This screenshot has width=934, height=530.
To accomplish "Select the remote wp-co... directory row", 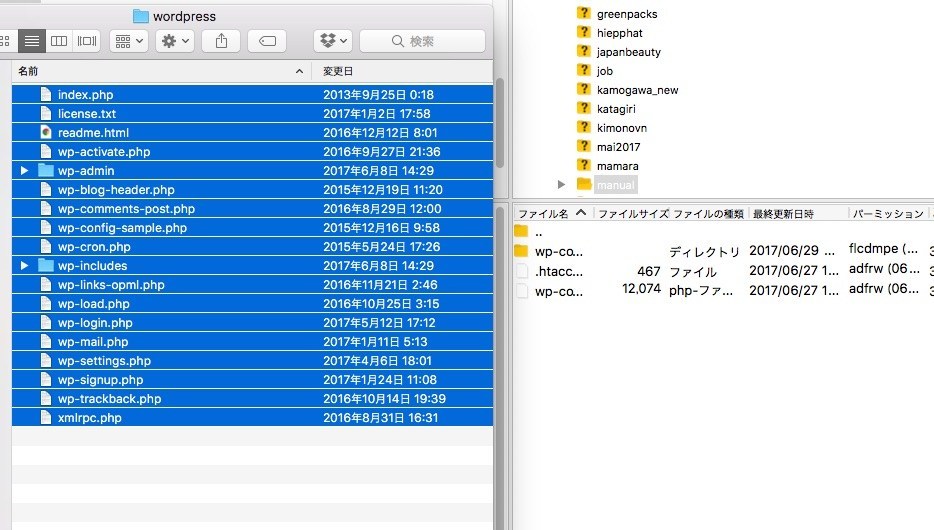I will [x=723, y=251].
